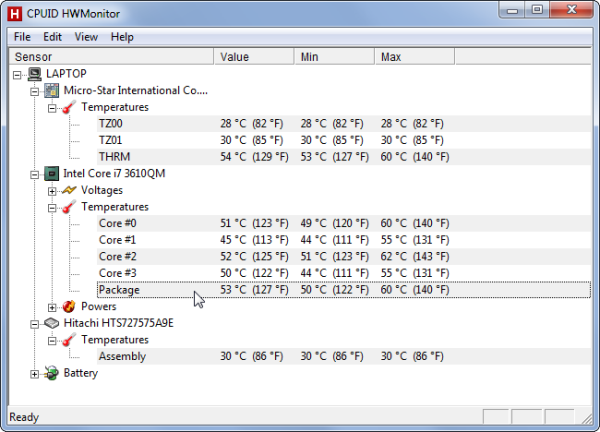Image resolution: width=600 pixels, height=432 pixels.
Task: Expand the Powers node
Action: pos(52,307)
